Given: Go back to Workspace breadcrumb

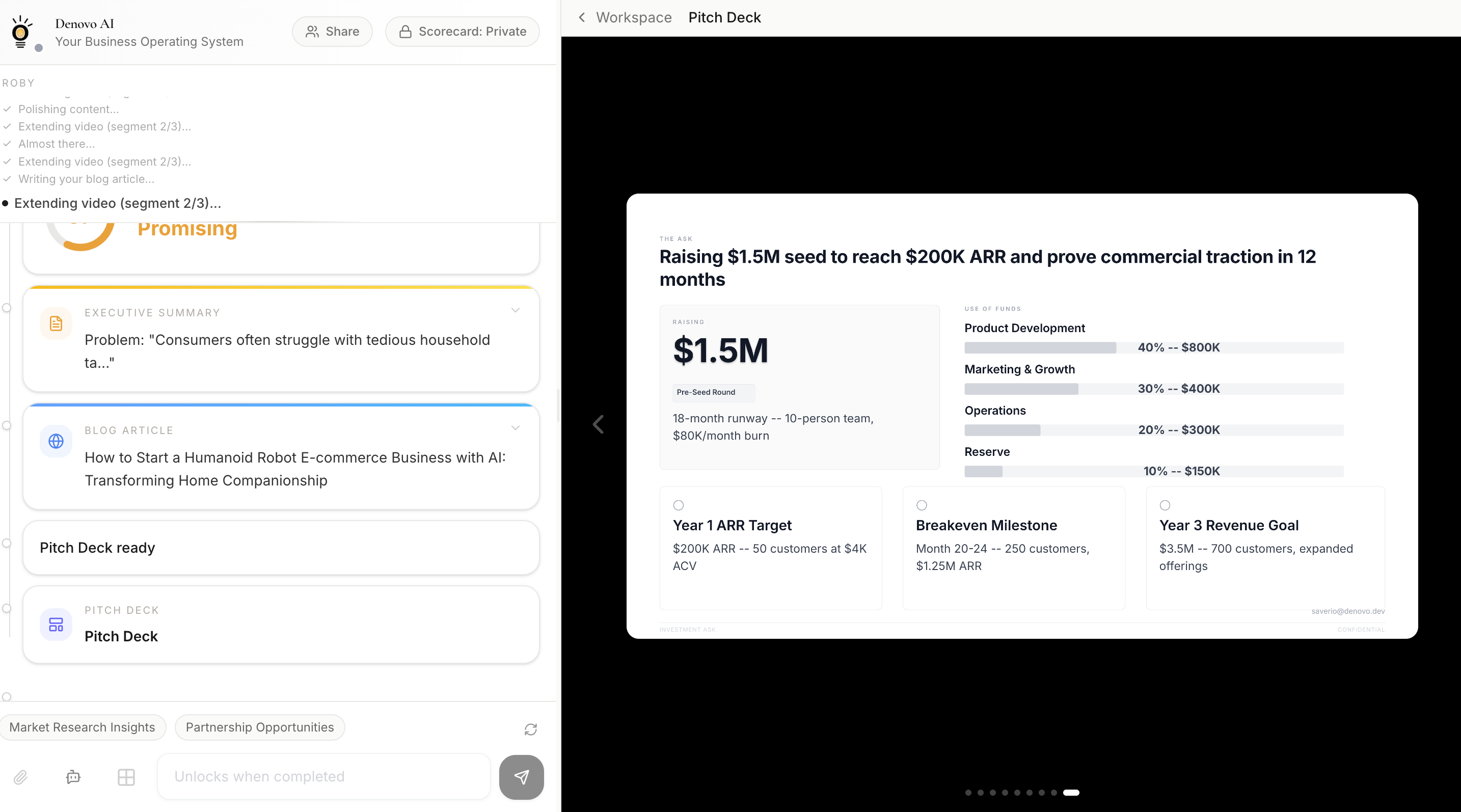Looking at the screenshot, I should tap(634, 18).
